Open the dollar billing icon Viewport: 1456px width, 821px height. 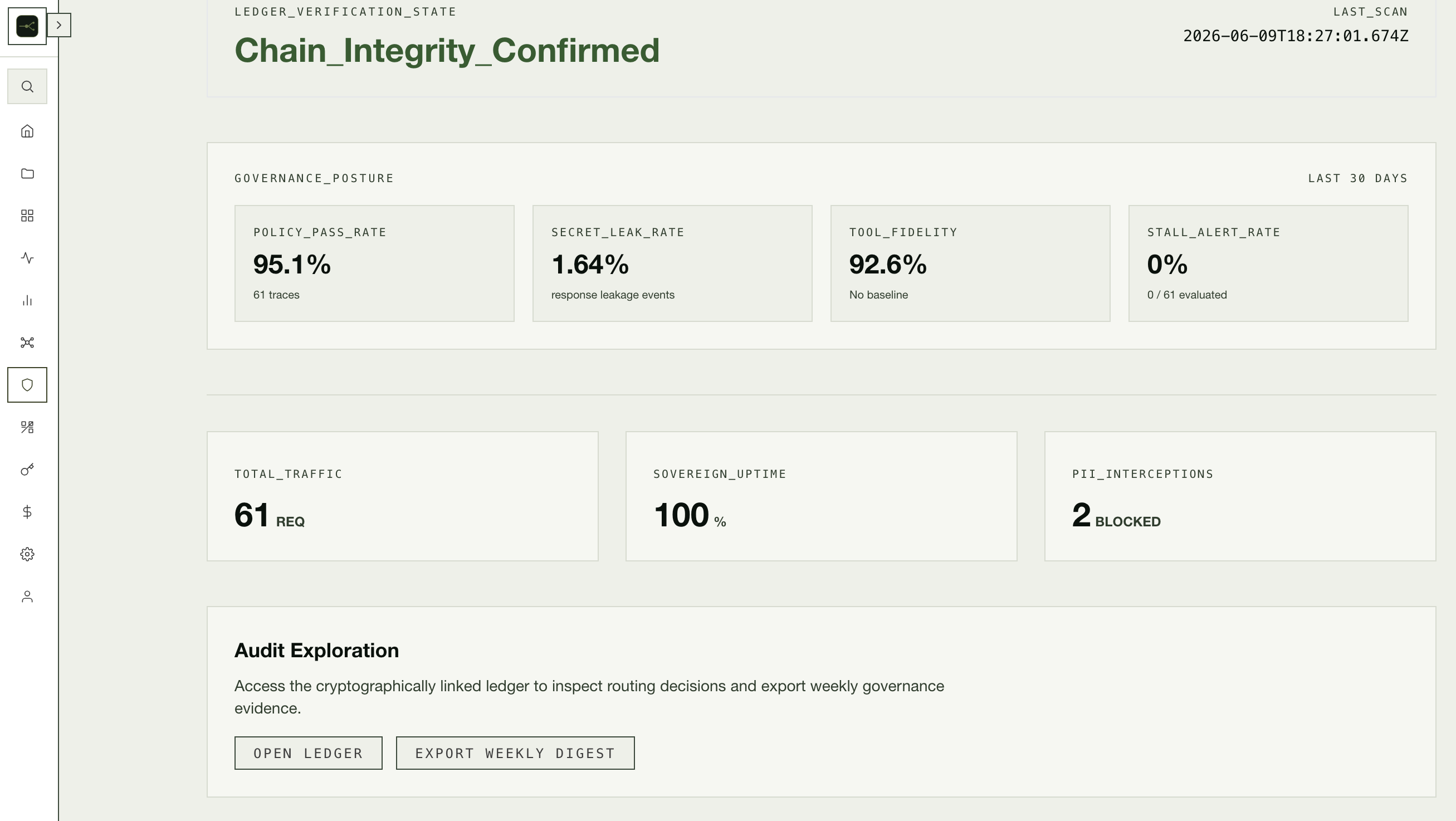click(27, 512)
